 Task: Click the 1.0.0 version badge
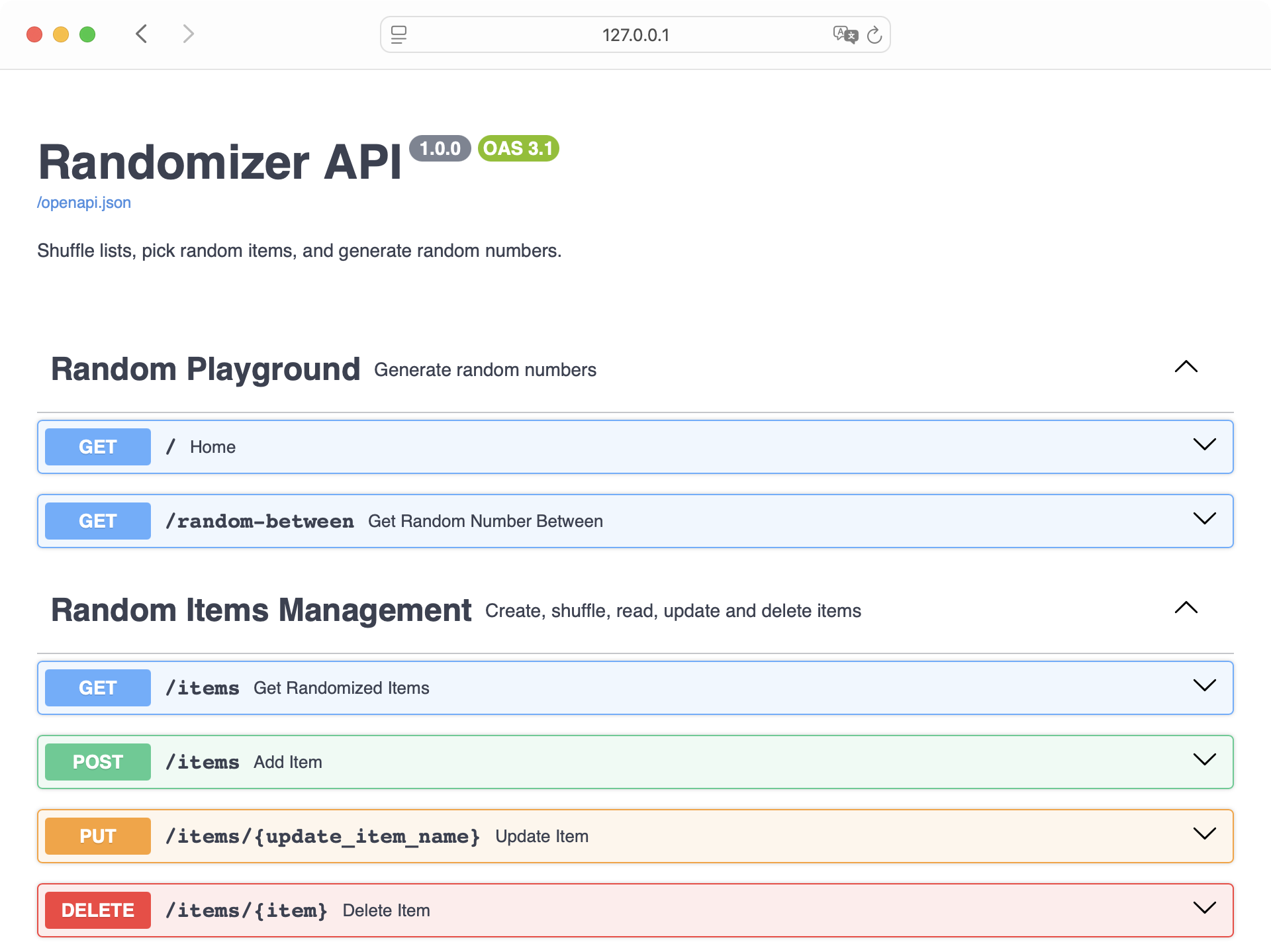point(440,148)
